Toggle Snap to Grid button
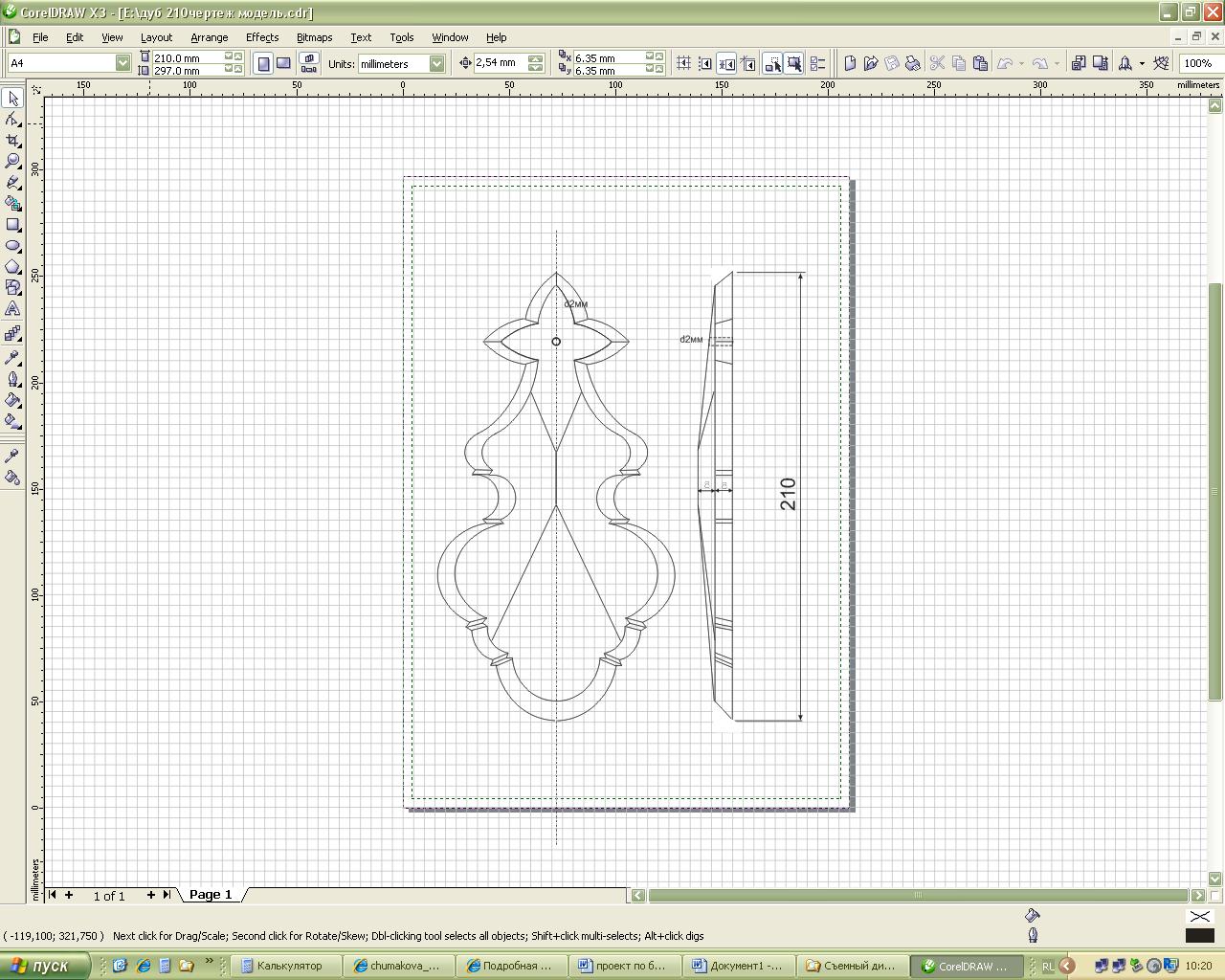The image size is (1225, 980). (x=683, y=63)
